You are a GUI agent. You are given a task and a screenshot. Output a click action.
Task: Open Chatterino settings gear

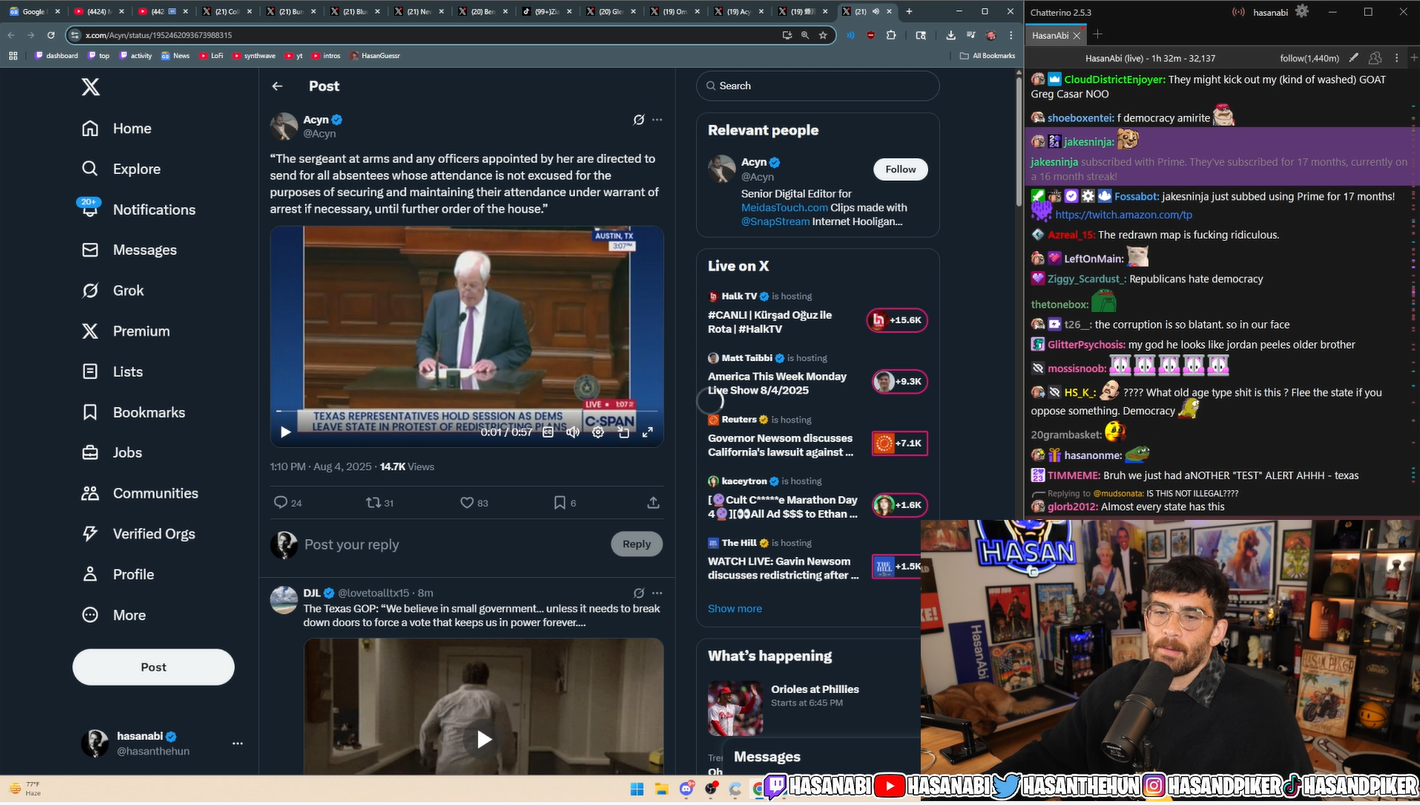click(x=1301, y=11)
